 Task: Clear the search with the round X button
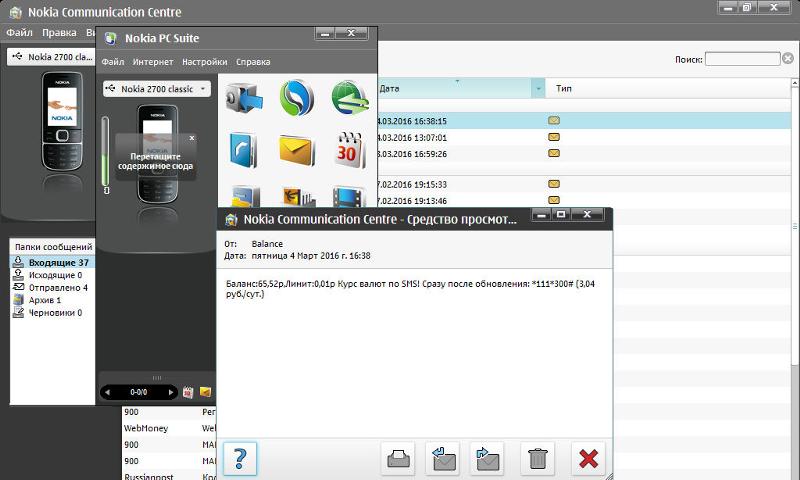point(788,59)
